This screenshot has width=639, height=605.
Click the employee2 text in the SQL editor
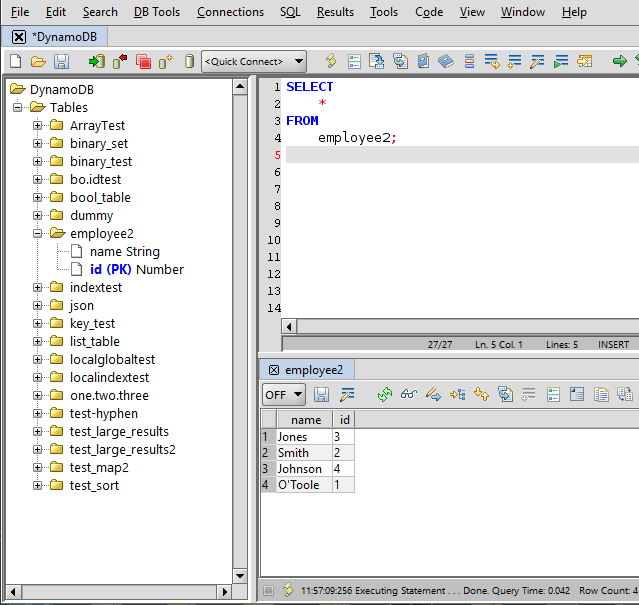click(x=354, y=138)
